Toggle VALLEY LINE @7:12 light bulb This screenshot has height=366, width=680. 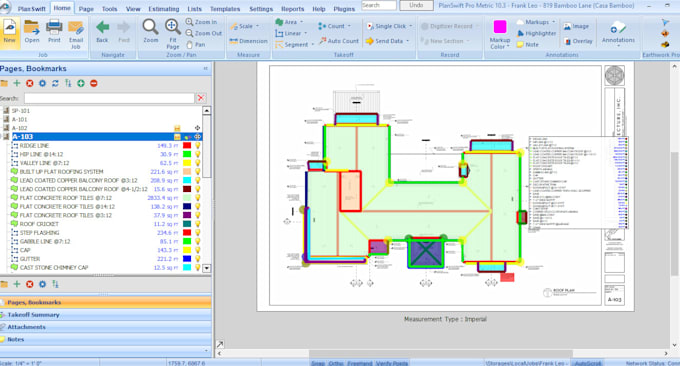pyautogui.click(x=198, y=163)
